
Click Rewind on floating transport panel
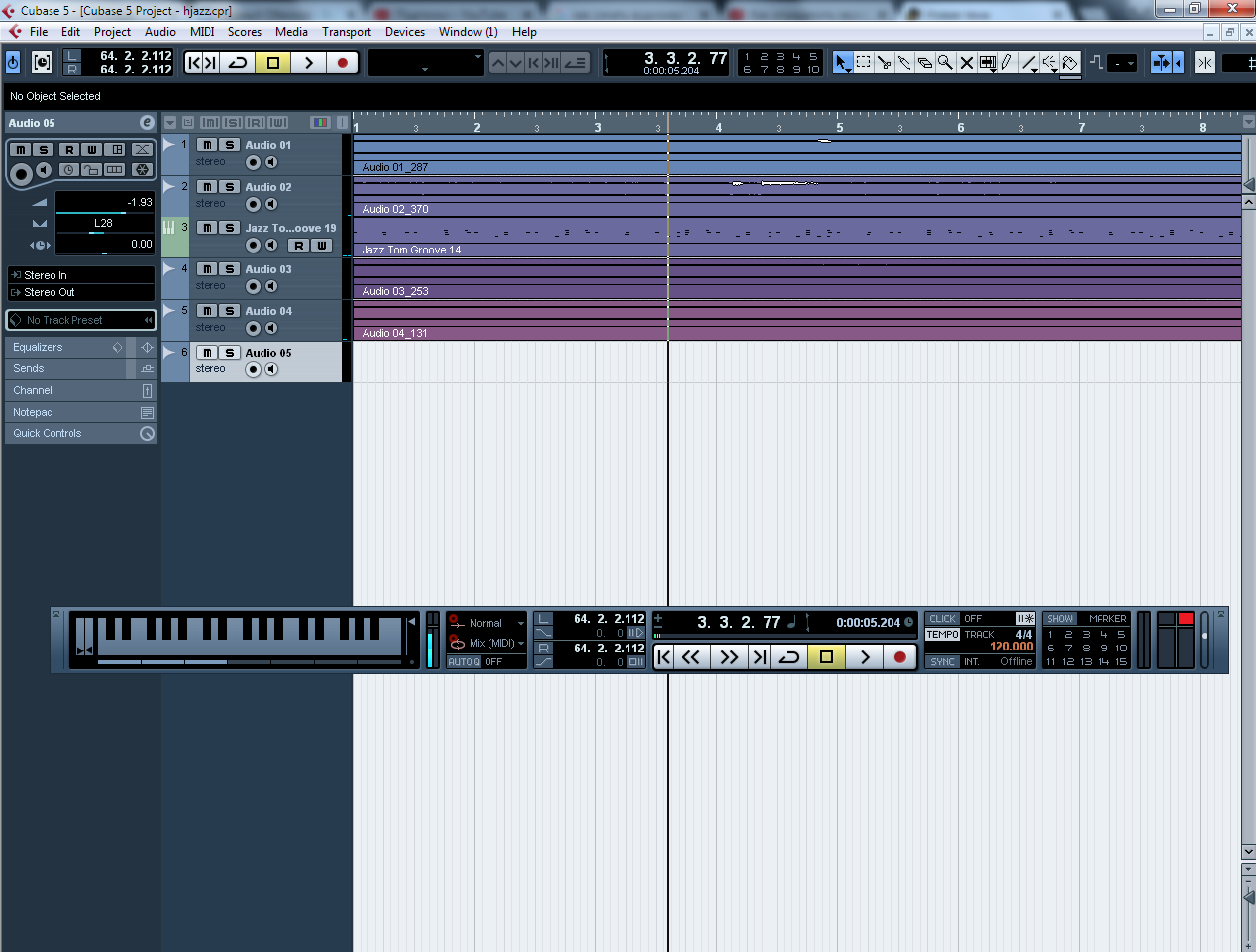pos(691,657)
